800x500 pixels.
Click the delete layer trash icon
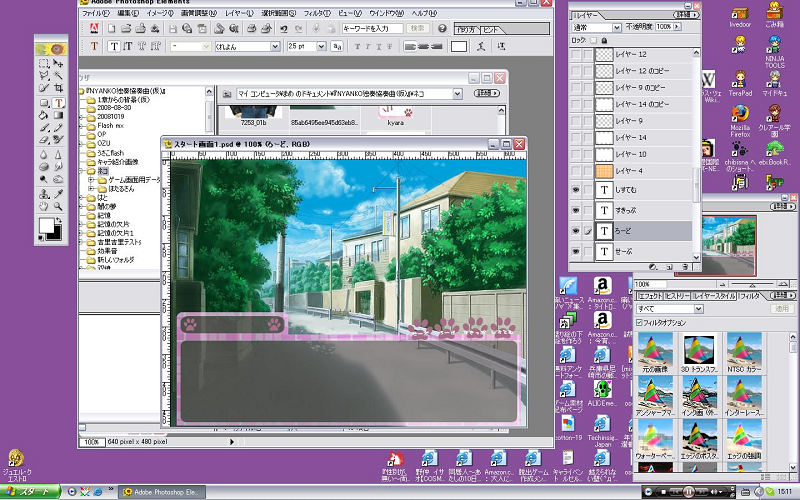click(685, 267)
